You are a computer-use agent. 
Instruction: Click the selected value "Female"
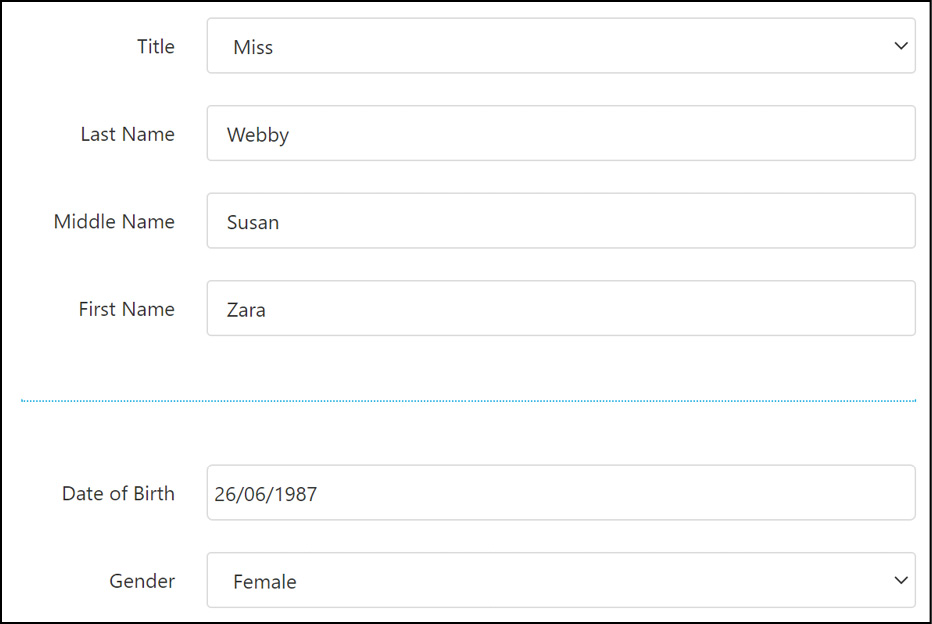pos(265,581)
